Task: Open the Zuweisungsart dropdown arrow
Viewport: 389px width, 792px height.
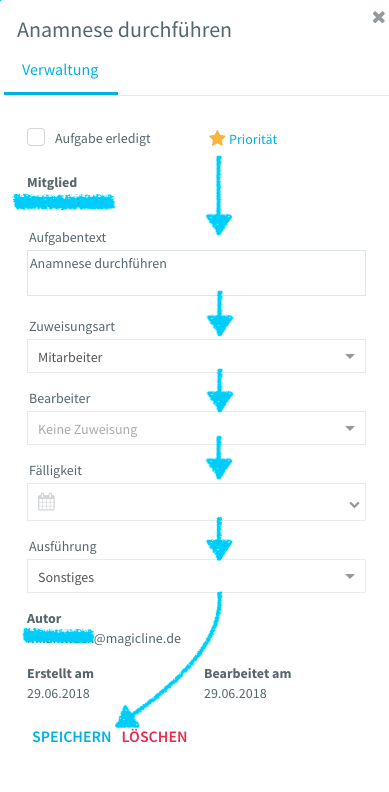Action: (350, 357)
